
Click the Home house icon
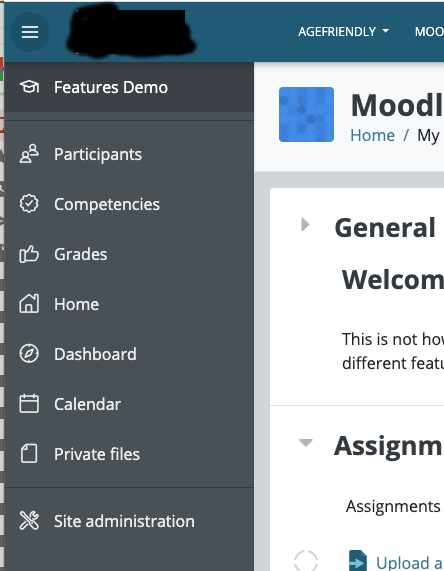tap(29, 304)
